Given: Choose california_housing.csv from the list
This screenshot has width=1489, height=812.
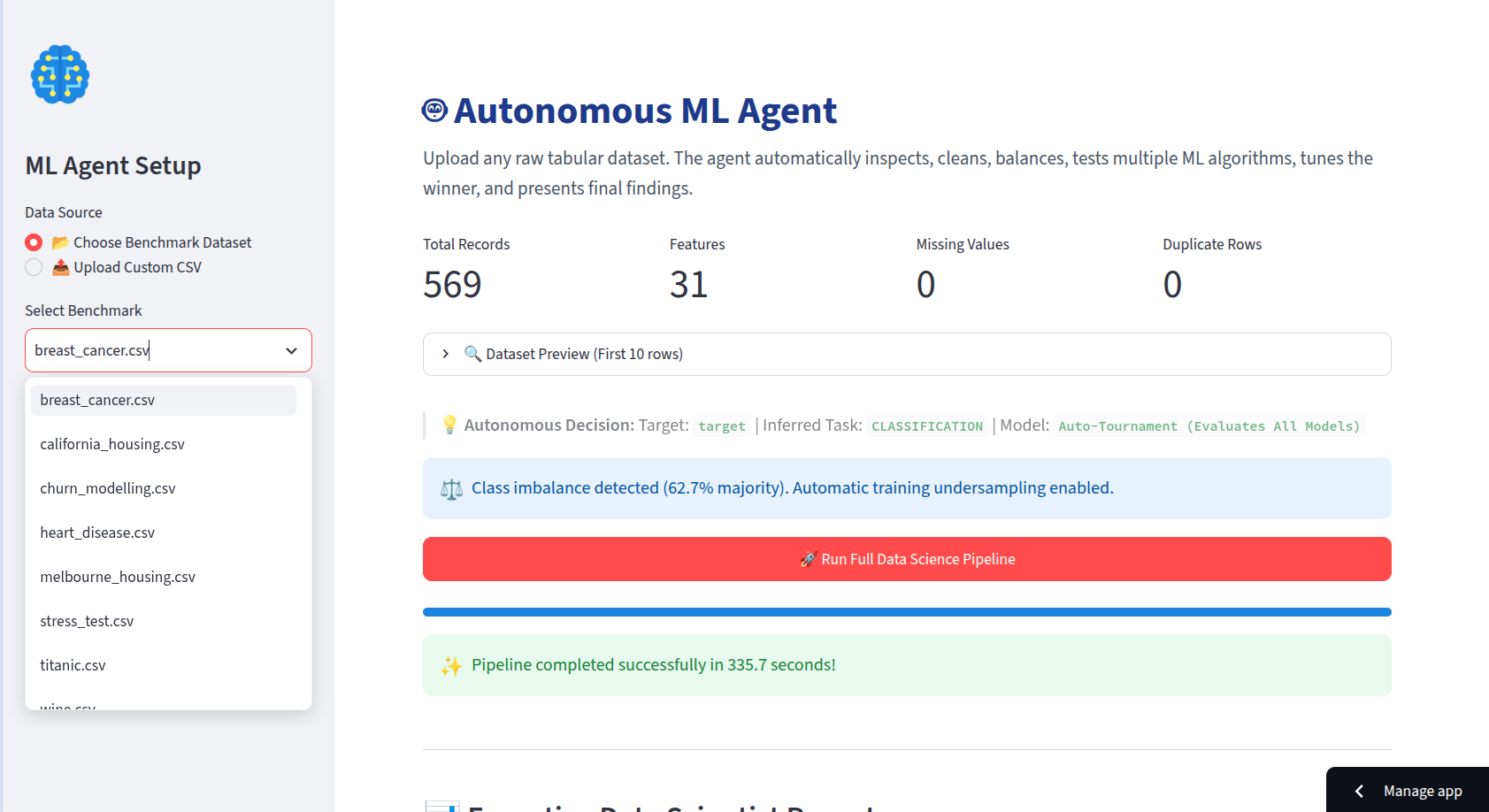Looking at the screenshot, I should 164,444.
